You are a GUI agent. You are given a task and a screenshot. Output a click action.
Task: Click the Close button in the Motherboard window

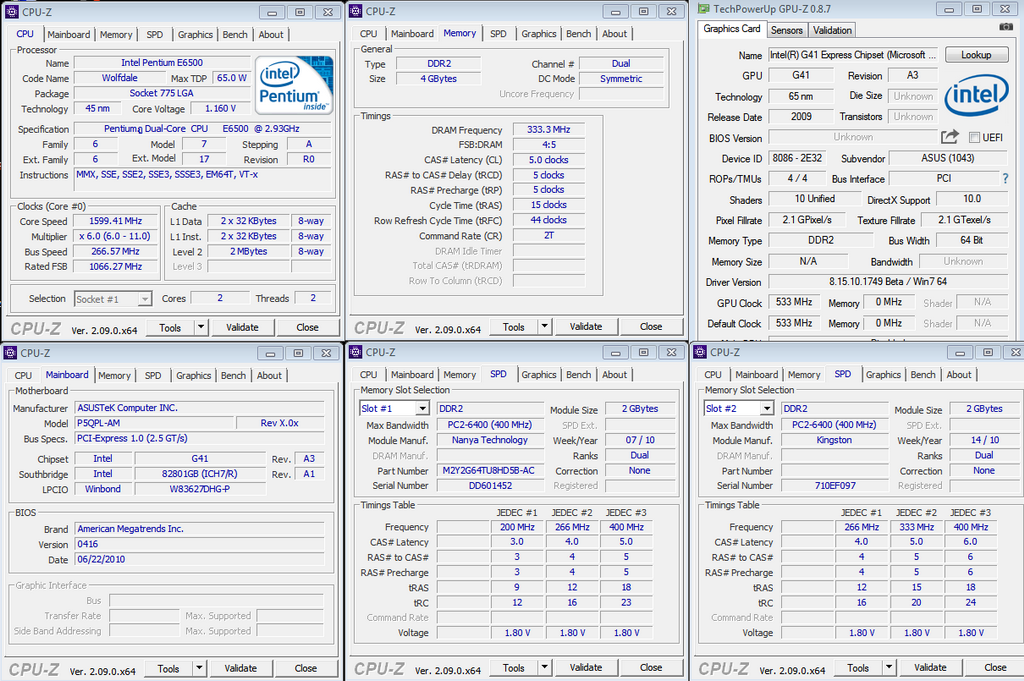click(306, 668)
